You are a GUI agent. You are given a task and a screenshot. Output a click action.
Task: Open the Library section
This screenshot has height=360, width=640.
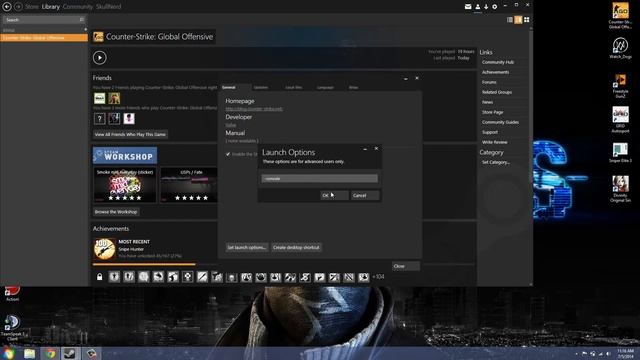tap(51, 7)
